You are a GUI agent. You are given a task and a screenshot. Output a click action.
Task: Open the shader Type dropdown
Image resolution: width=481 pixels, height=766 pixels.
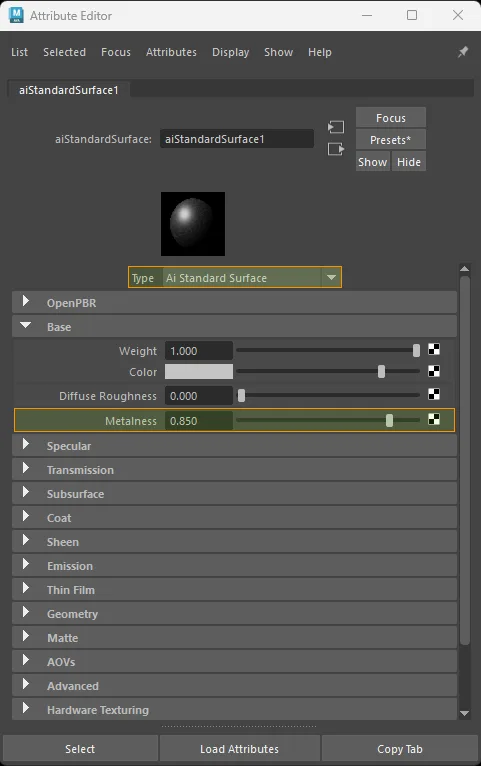(x=235, y=277)
